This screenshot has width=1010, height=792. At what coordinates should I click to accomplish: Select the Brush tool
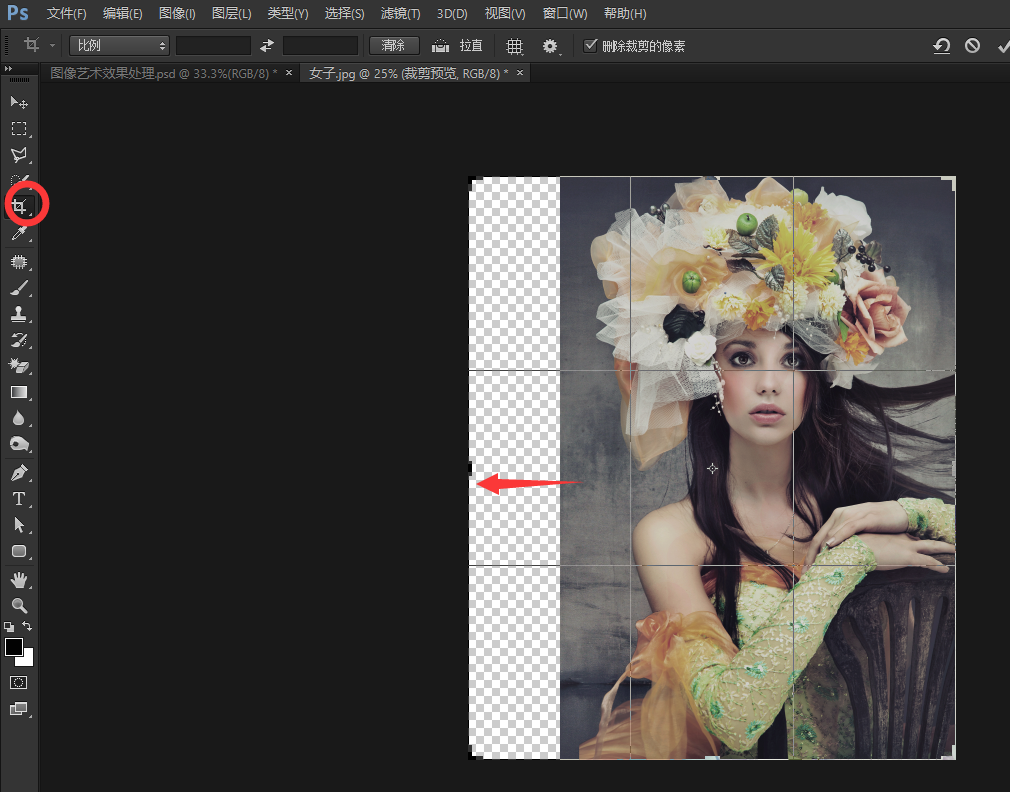pyautogui.click(x=18, y=288)
